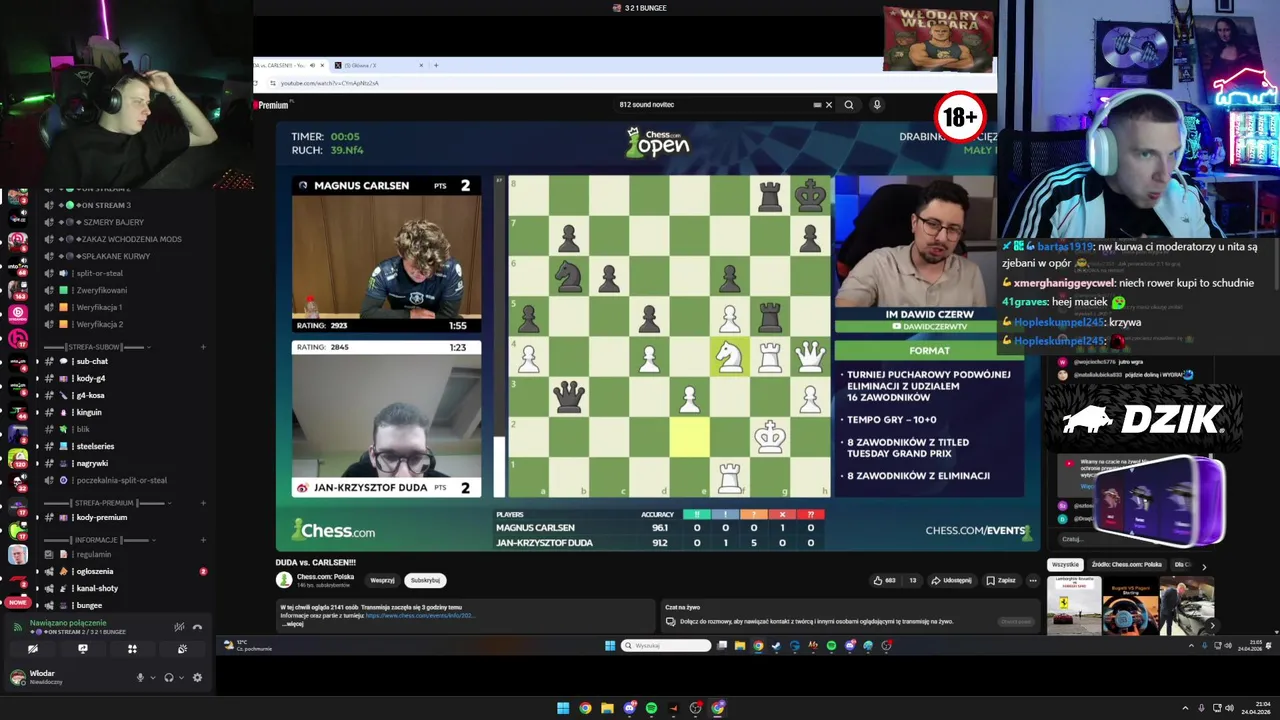The image size is (1280, 720).
Task: Mute the Discord microphone
Action: pos(140,677)
